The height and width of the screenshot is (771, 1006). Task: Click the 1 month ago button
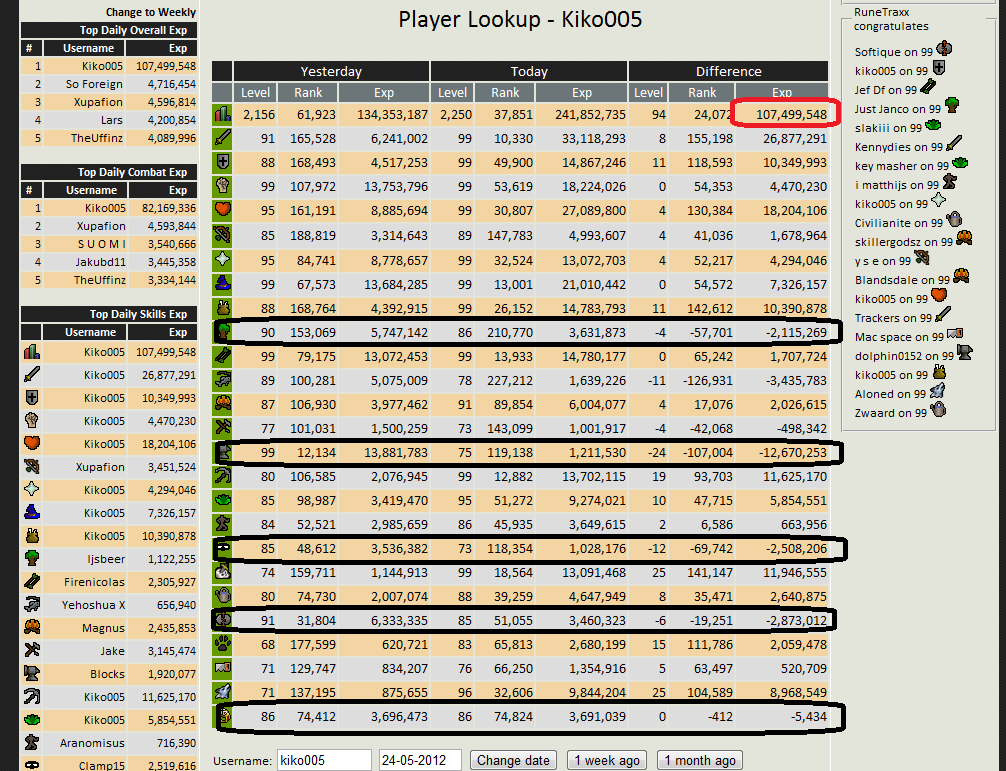tap(700, 760)
